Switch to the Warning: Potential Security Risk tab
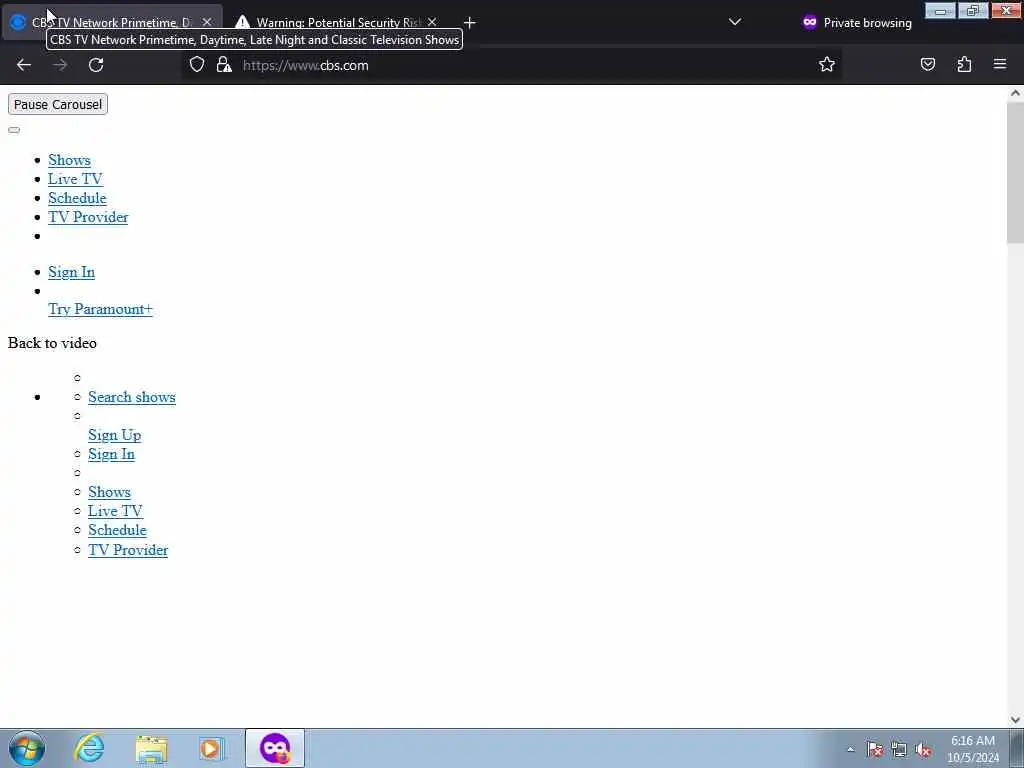The width and height of the screenshot is (1024, 768). pyautogui.click(x=336, y=22)
